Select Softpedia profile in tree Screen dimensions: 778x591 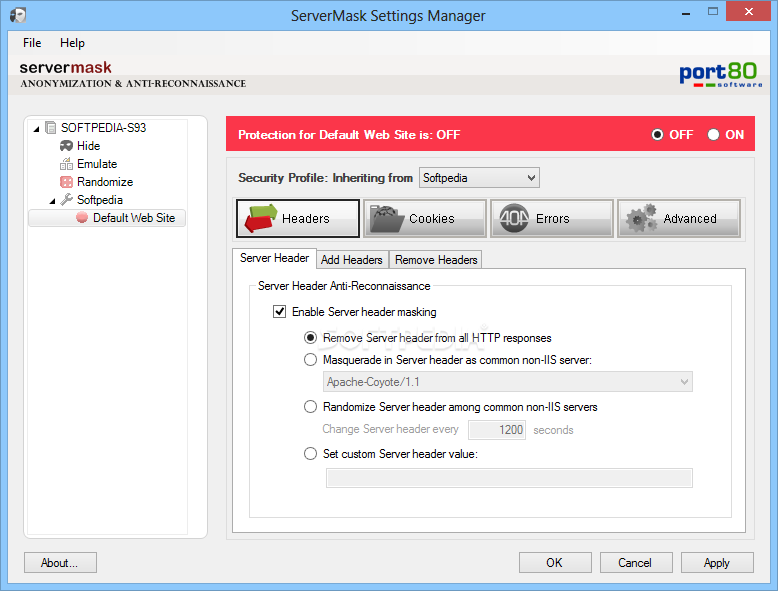tap(100, 200)
